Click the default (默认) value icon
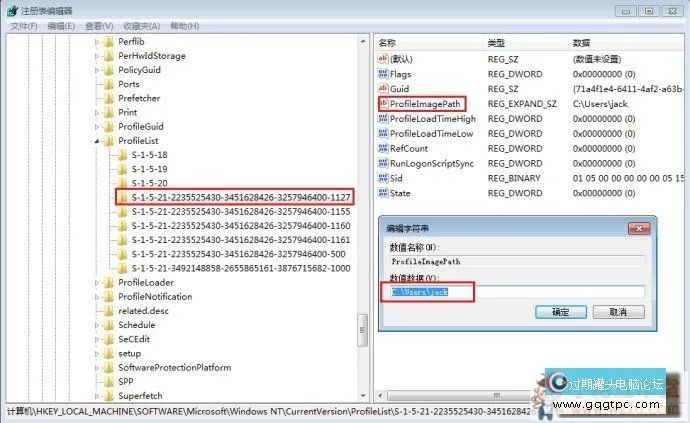 (x=383, y=59)
